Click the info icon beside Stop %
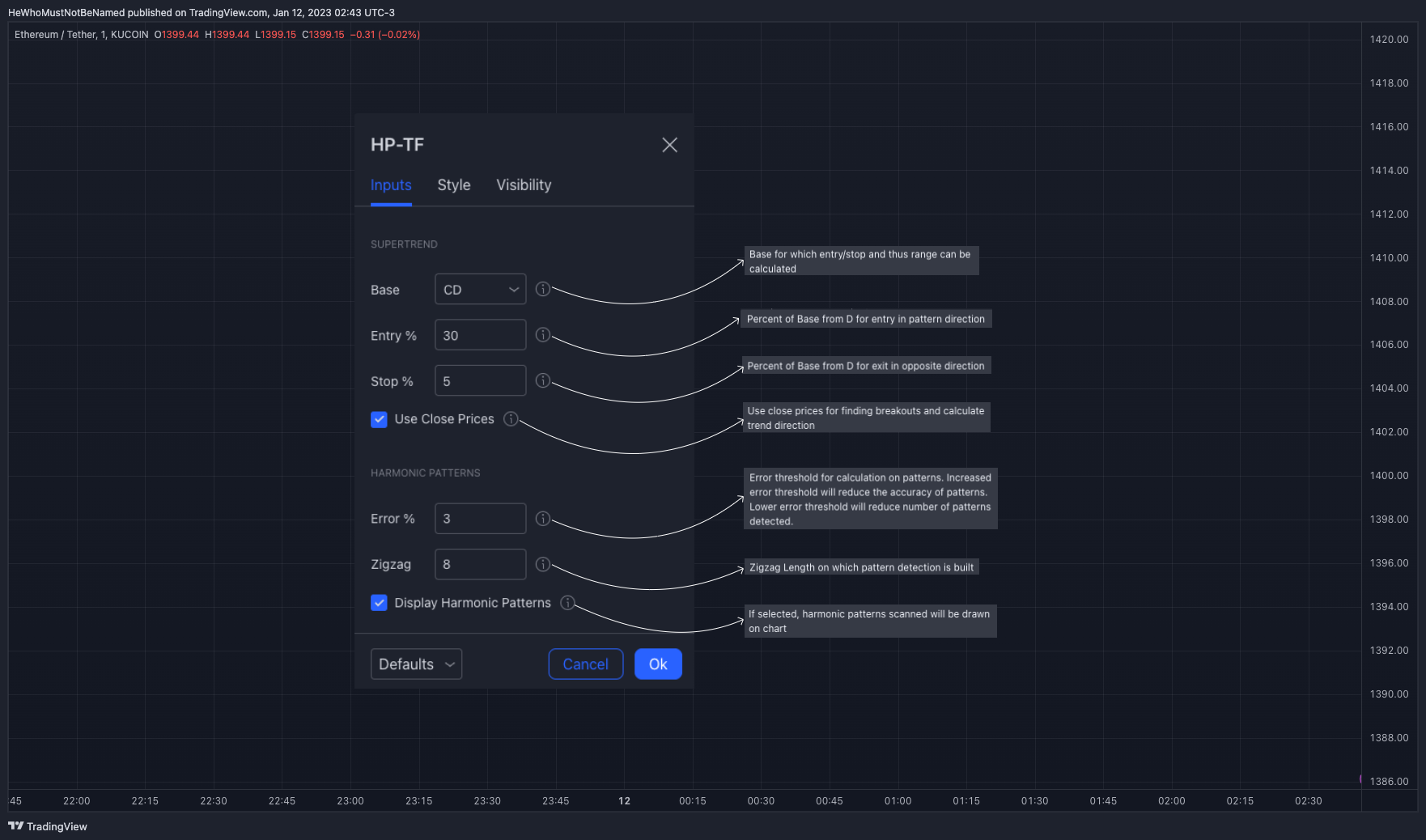 (543, 380)
